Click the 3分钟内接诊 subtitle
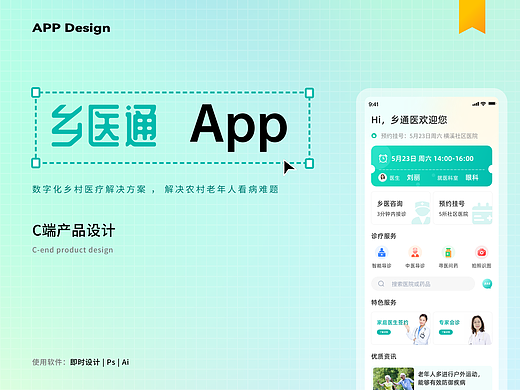This screenshot has width=520, height=390. tap(391, 214)
